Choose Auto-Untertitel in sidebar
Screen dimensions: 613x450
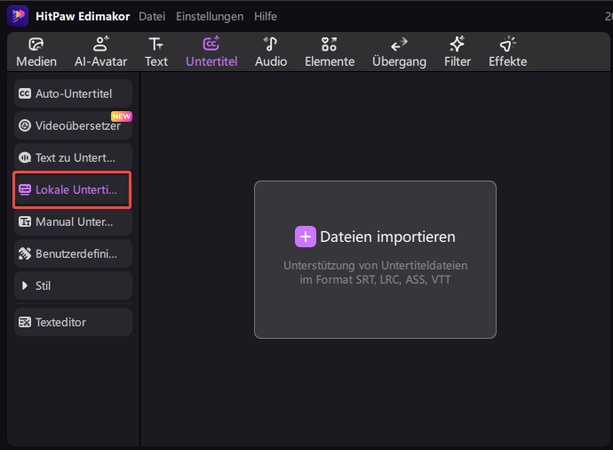(71, 94)
